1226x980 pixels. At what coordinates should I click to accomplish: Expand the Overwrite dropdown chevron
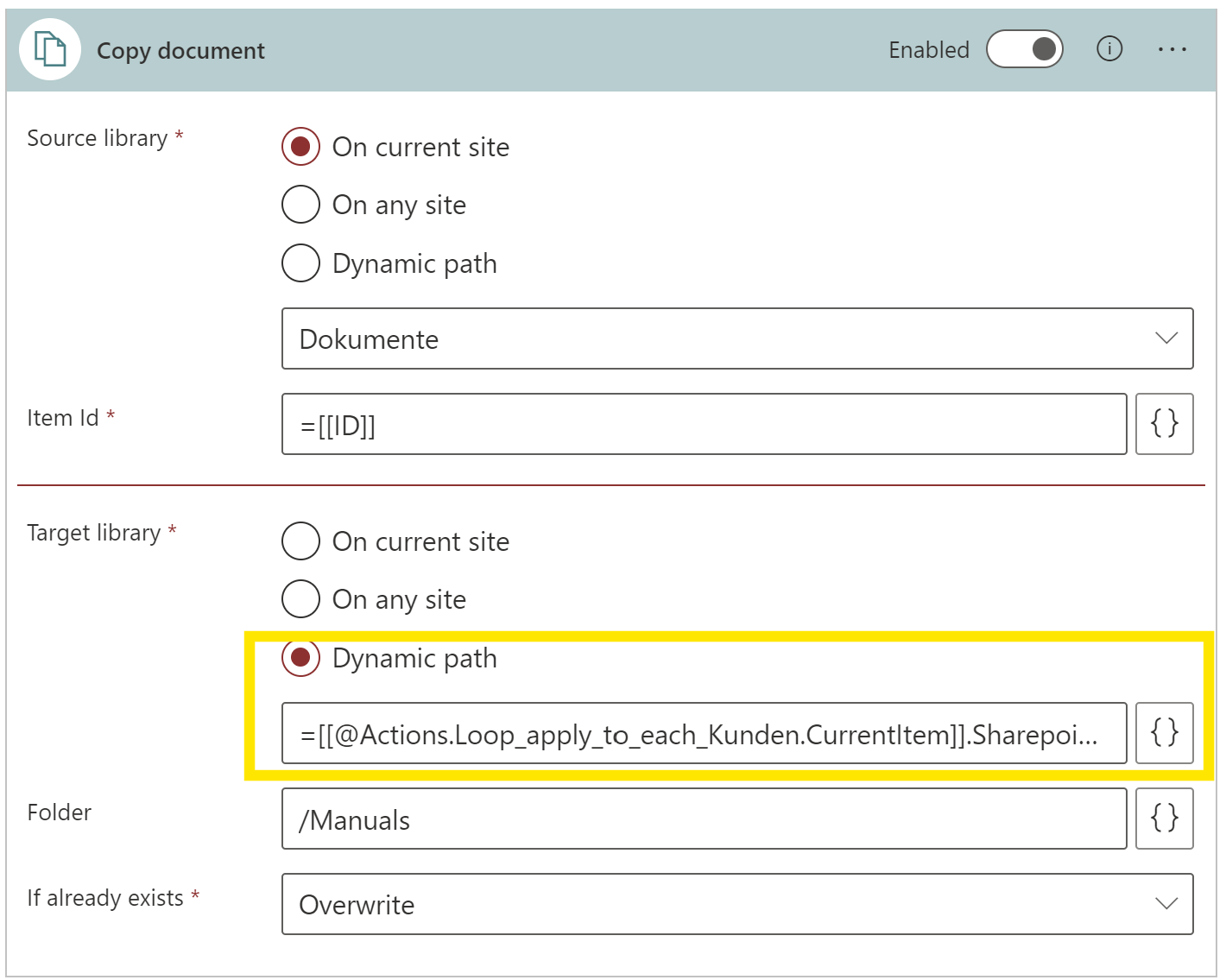1166,904
